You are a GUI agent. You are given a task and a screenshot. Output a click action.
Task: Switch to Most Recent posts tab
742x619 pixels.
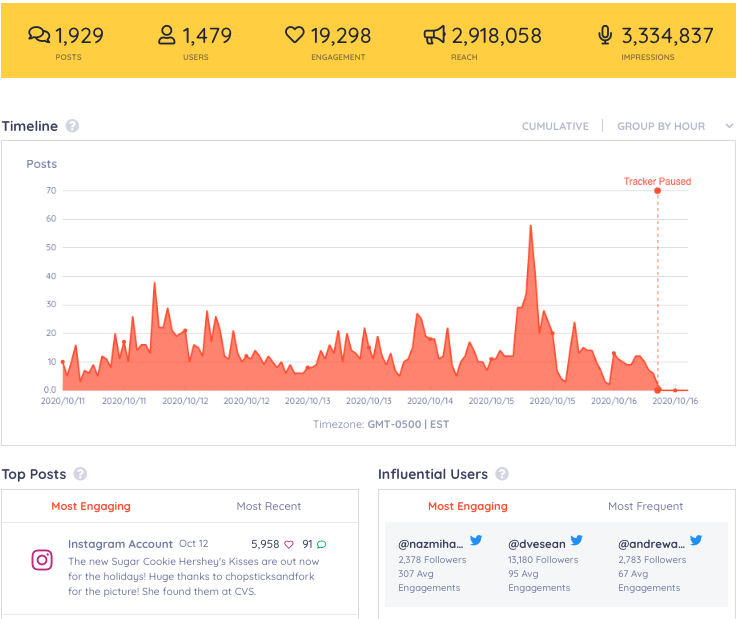(x=268, y=506)
